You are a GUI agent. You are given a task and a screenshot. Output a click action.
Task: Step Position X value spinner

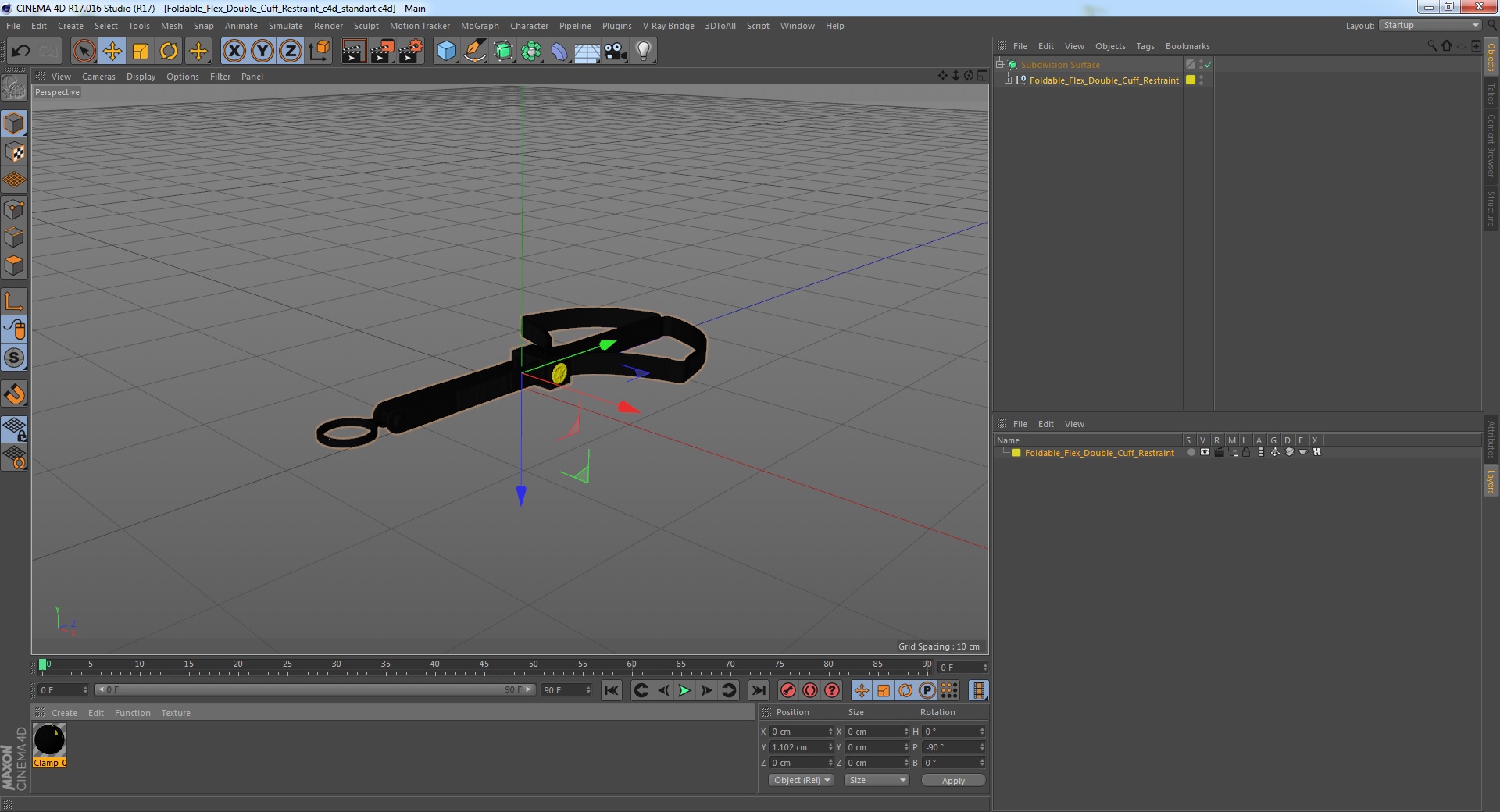[x=830, y=732]
